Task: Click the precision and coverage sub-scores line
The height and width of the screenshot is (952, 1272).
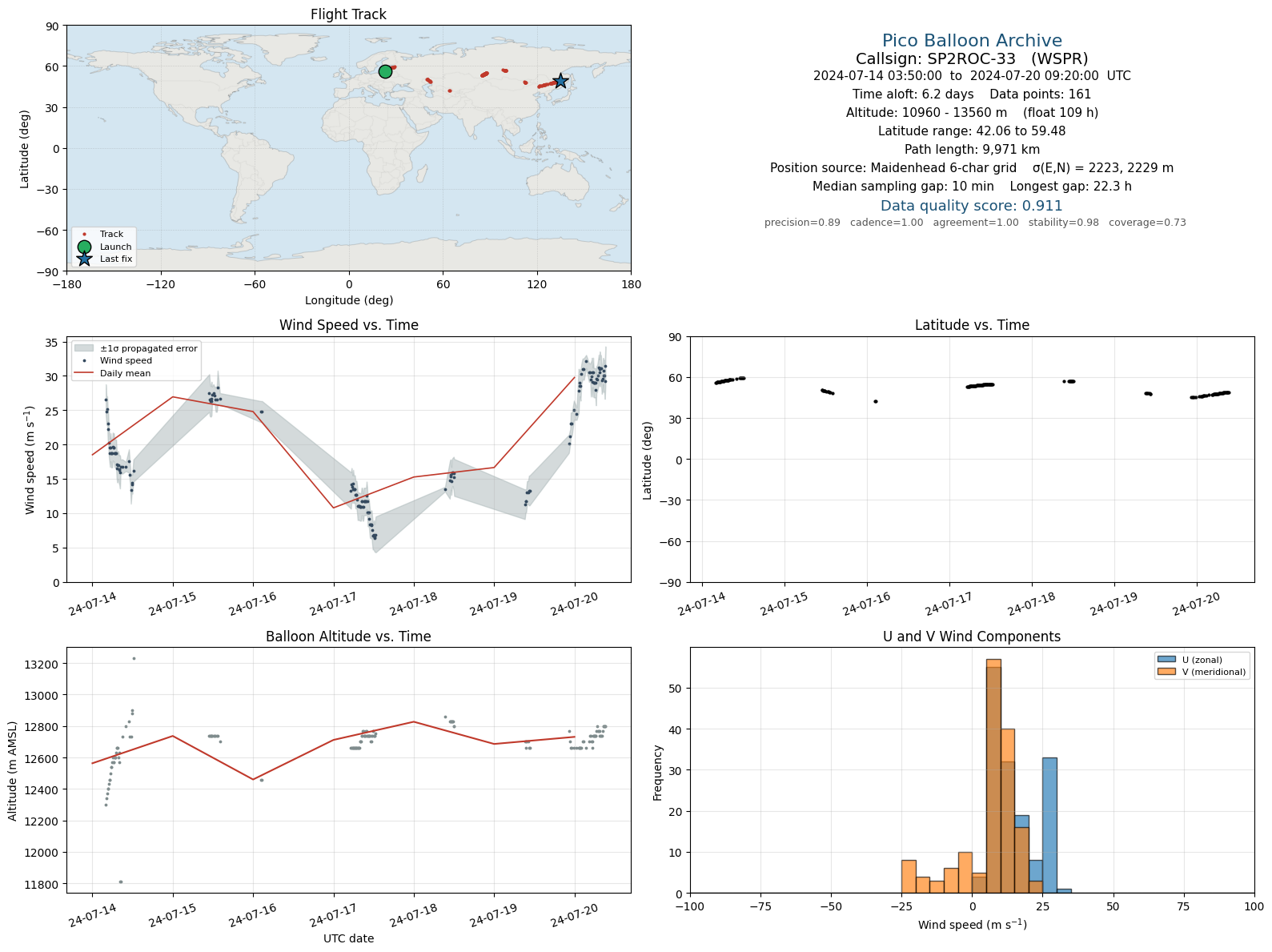Action: (975, 223)
